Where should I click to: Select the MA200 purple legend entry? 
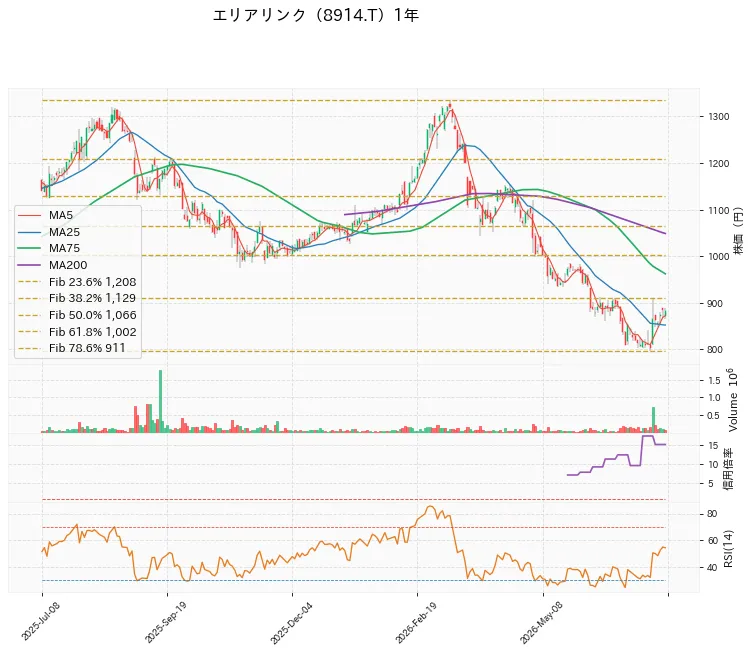(x=53, y=265)
